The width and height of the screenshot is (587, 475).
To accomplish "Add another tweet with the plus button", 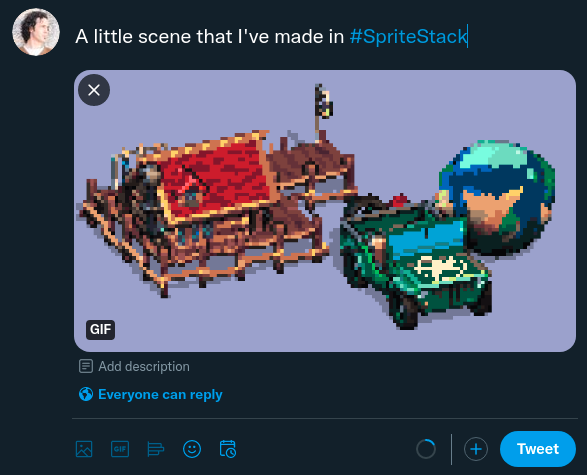I will coord(476,449).
